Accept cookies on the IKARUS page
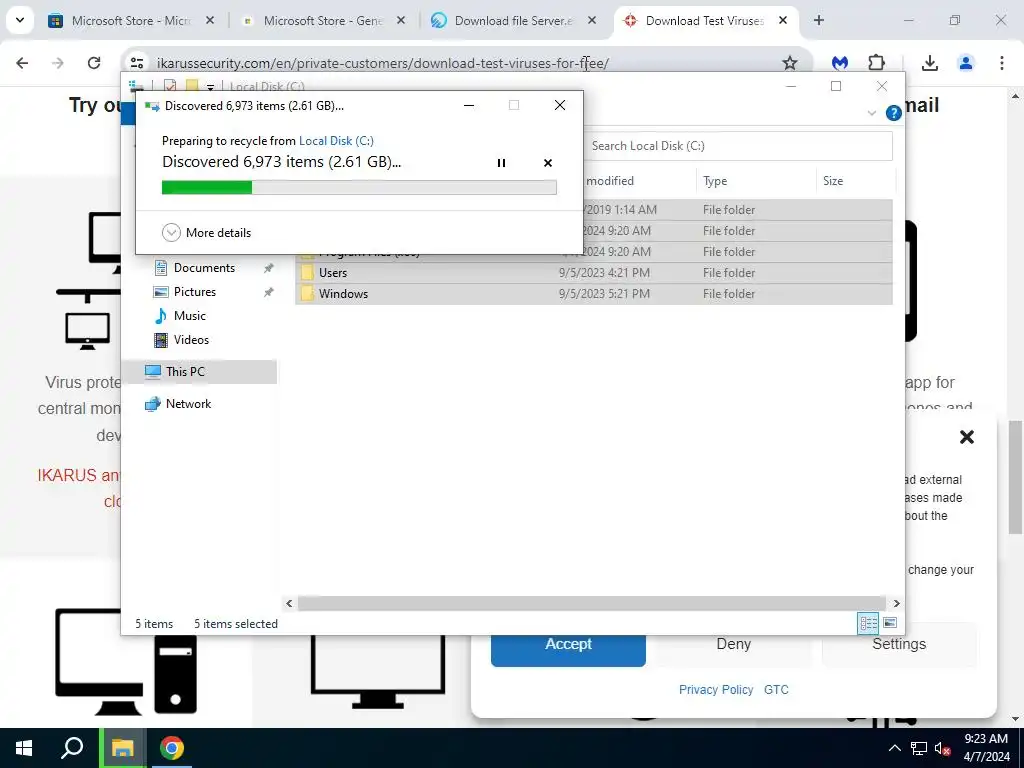 (568, 644)
